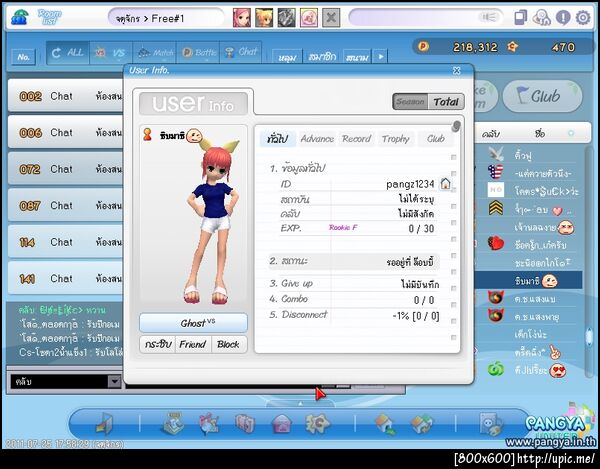
Task: Open the mail envelope icon in bottom bar
Action: (282, 424)
